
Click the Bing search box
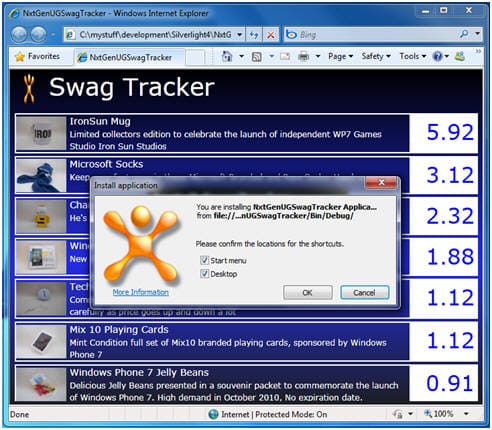pos(372,35)
